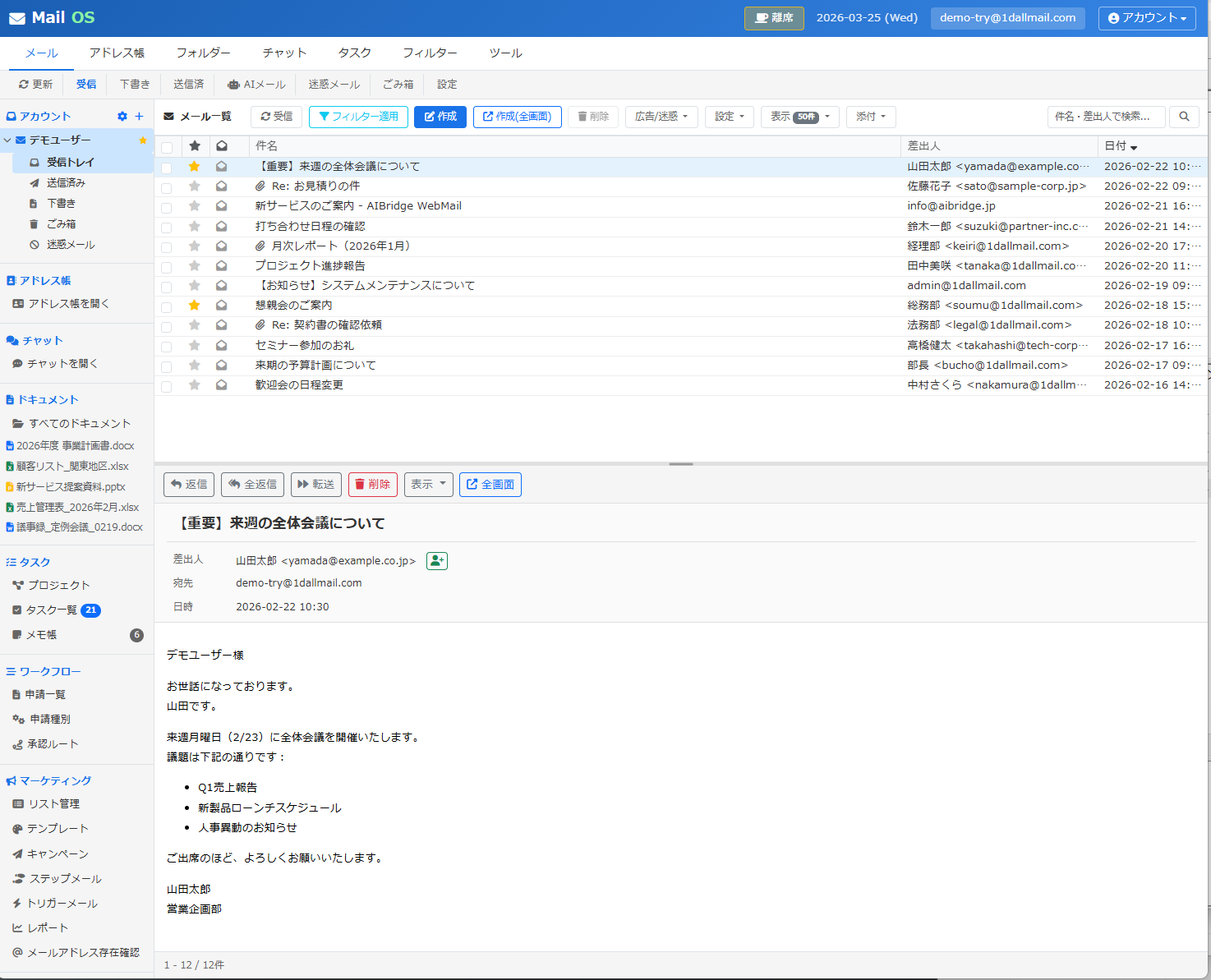Open the 表示 50件 dropdown
This screenshot has width=1211, height=980.
[799, 117]
